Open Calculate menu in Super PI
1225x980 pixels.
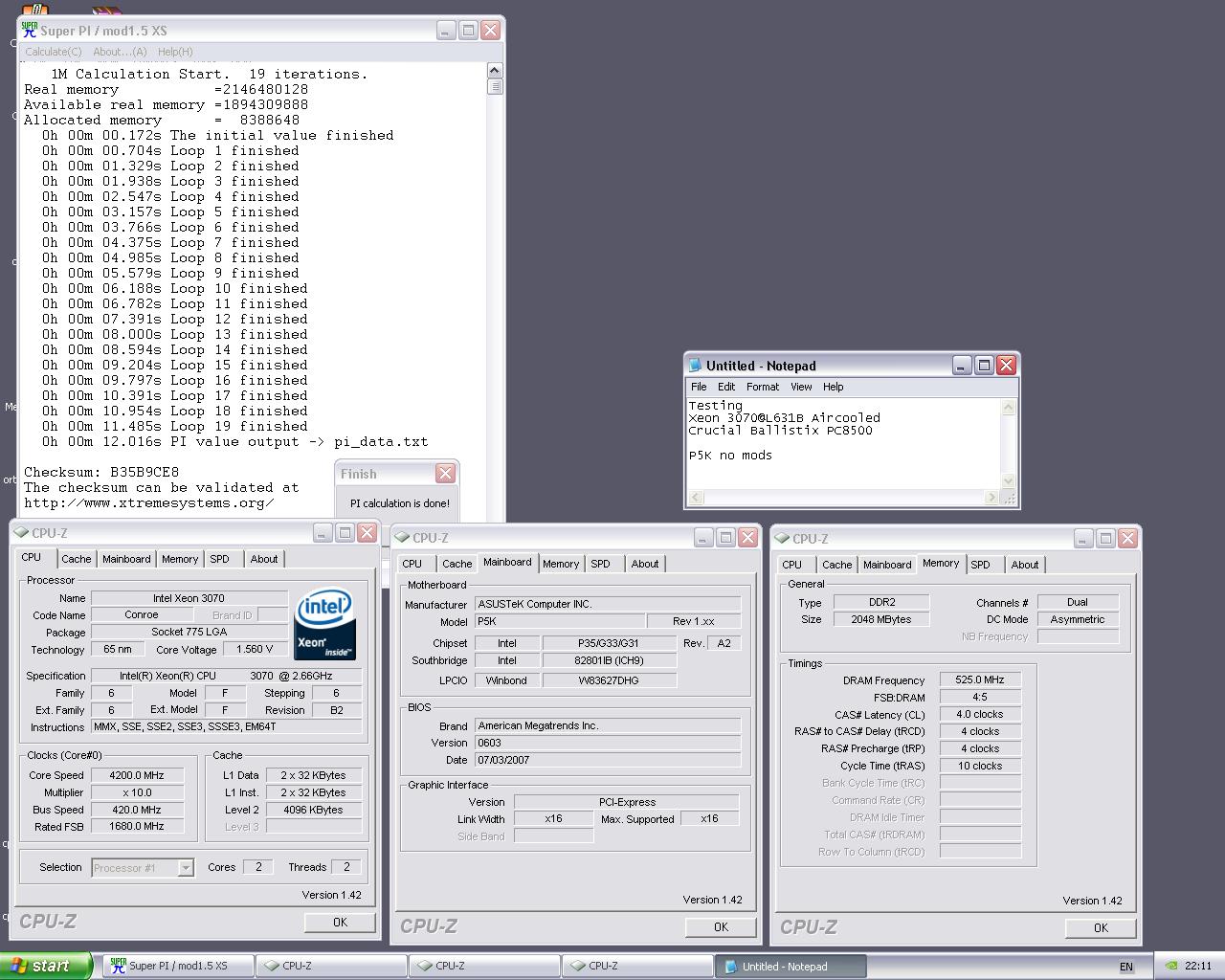tap(54, 52)
